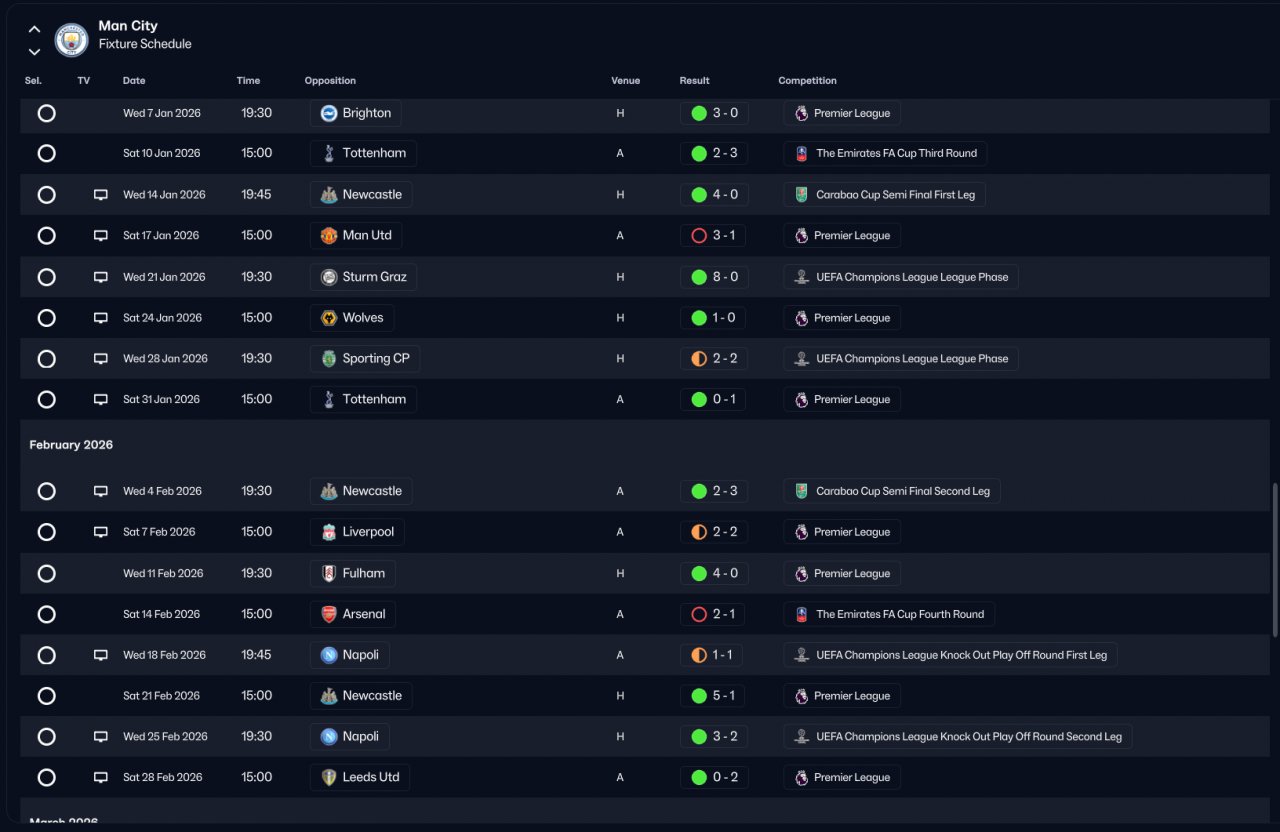Click the up chevron beside Man City

[x=34, y=29]
